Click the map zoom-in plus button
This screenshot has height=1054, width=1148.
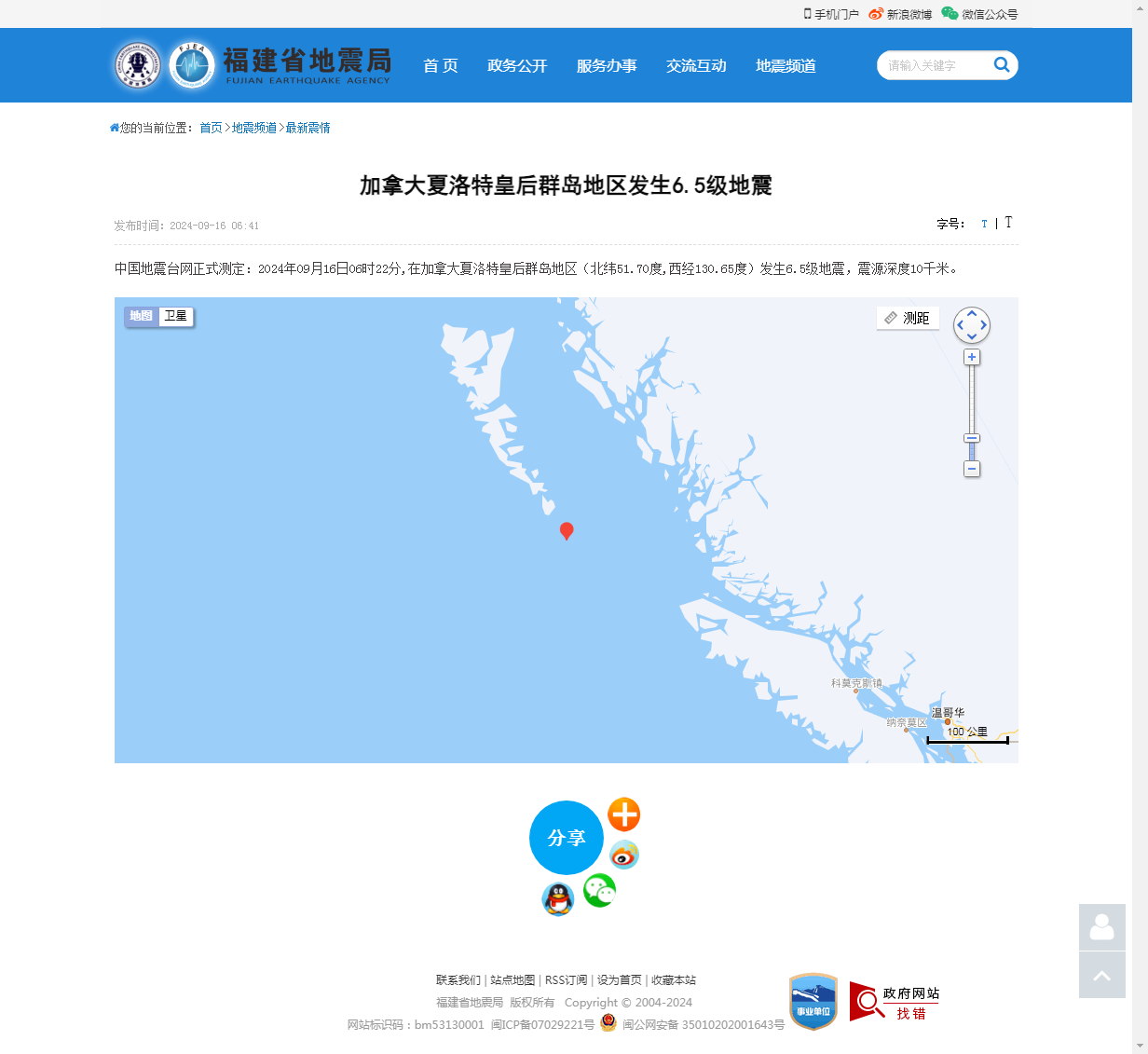coord(972,357)
